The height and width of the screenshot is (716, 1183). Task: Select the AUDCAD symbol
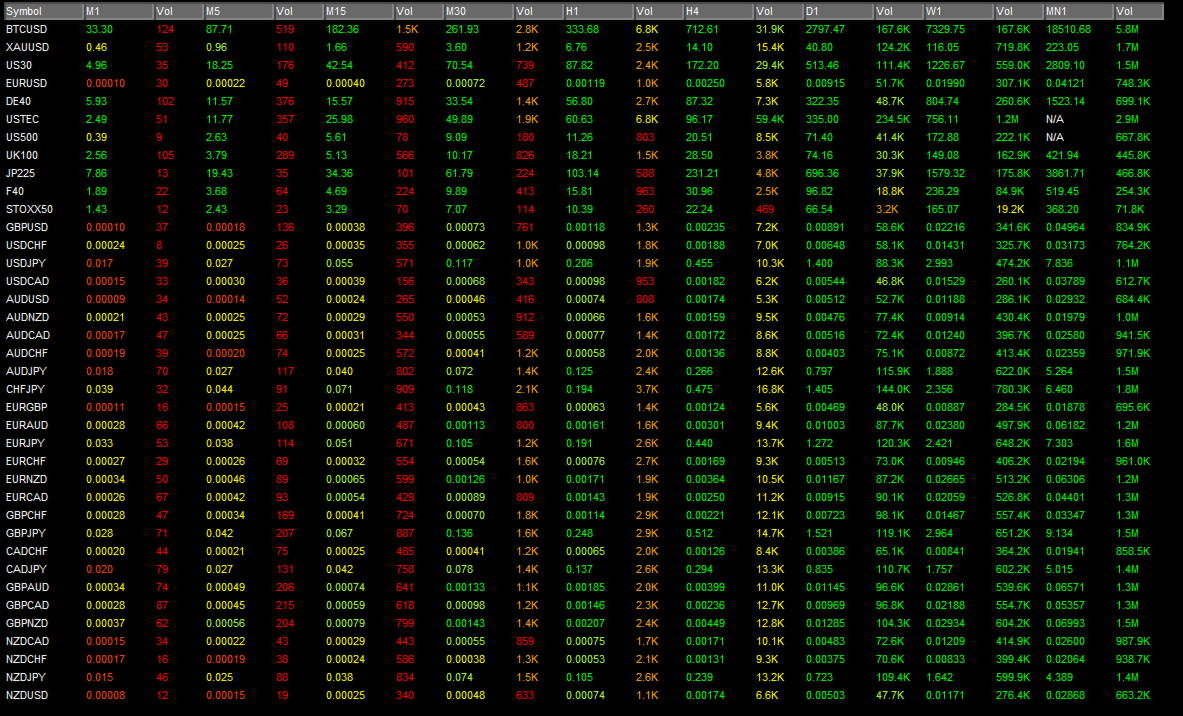click(28, 336)
